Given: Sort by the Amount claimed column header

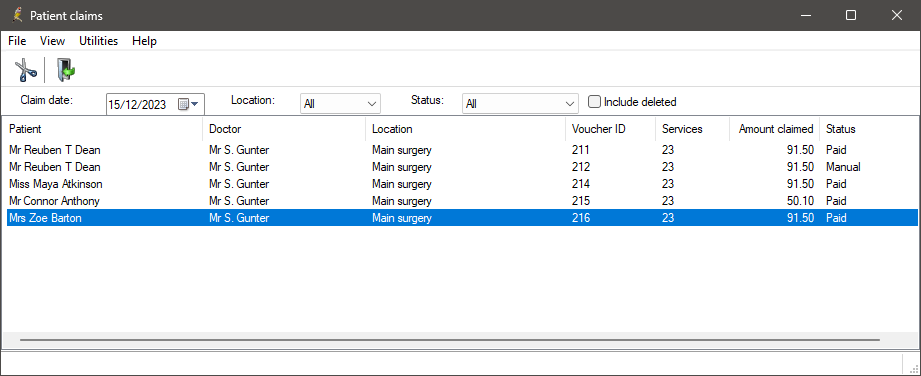Looking at the screenshot, I should coord(774,129).
